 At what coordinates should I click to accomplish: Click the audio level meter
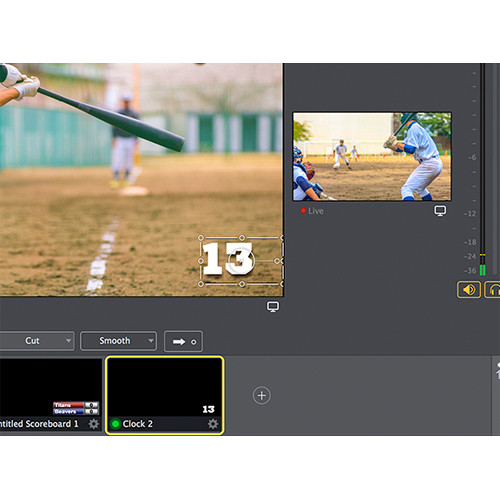point(482,170)
